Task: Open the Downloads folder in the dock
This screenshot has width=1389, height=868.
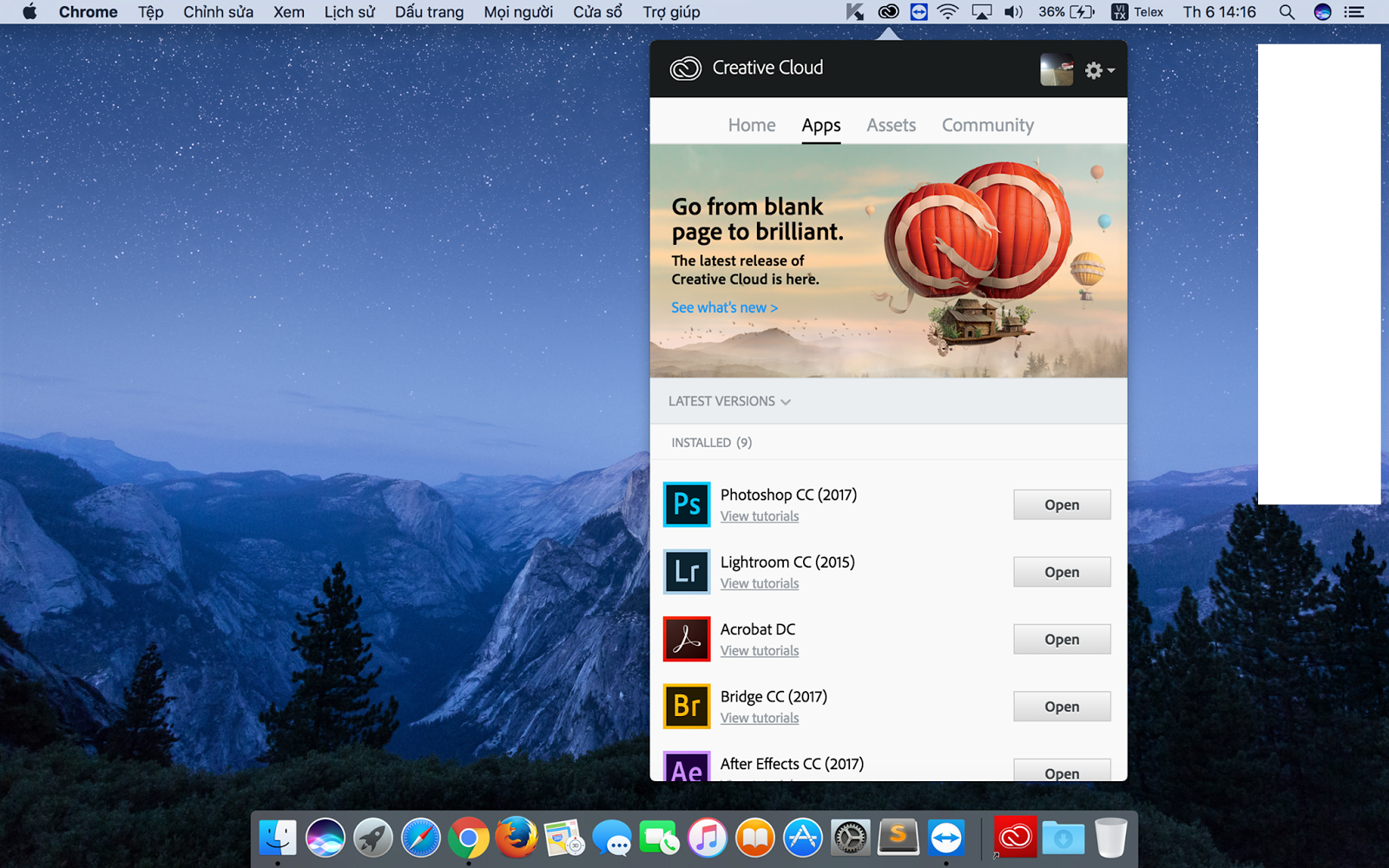Action: click(1063, 838)
